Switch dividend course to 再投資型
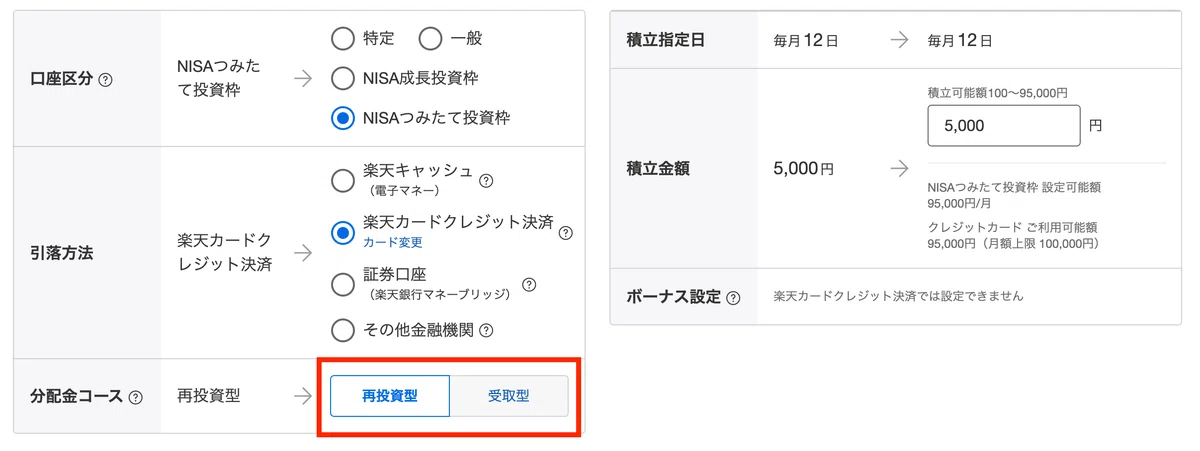The height and width of the screenshot is (451, 1200). [x=390, y=396]
